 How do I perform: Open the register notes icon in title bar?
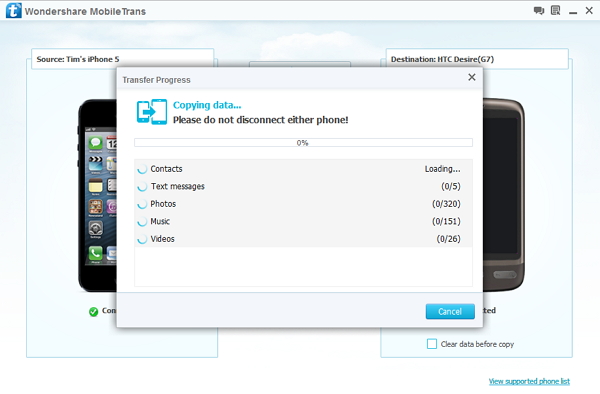[555, 11]
